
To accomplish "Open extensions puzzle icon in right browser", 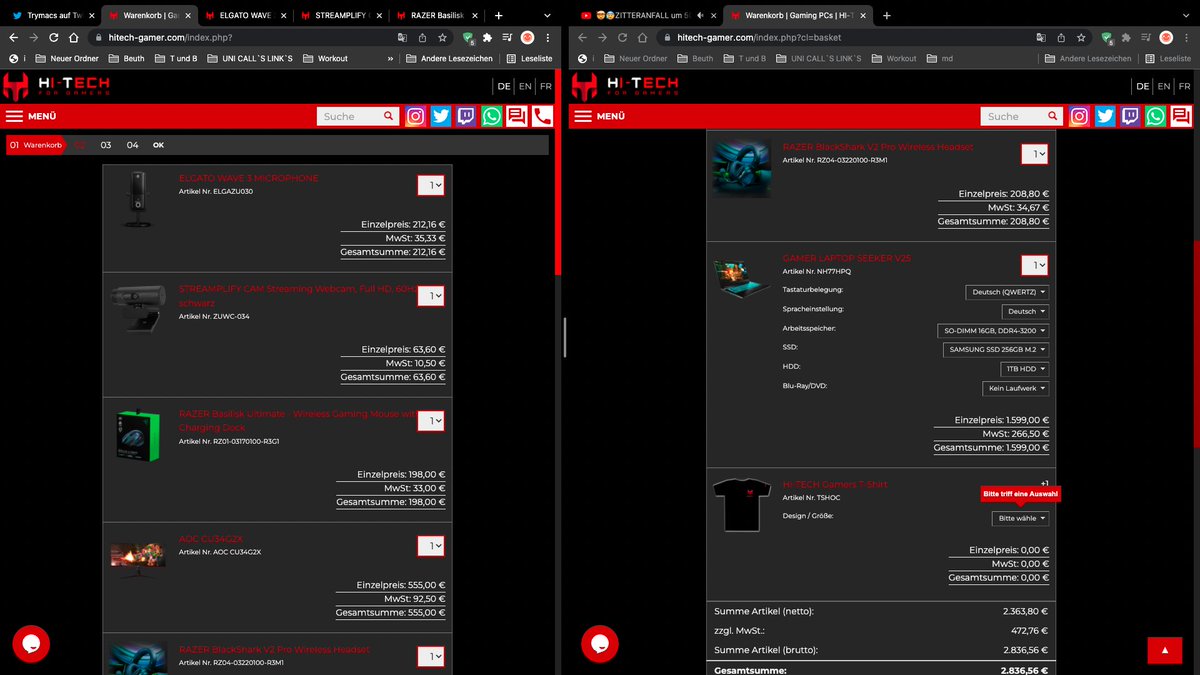I will pos(1127,37).
